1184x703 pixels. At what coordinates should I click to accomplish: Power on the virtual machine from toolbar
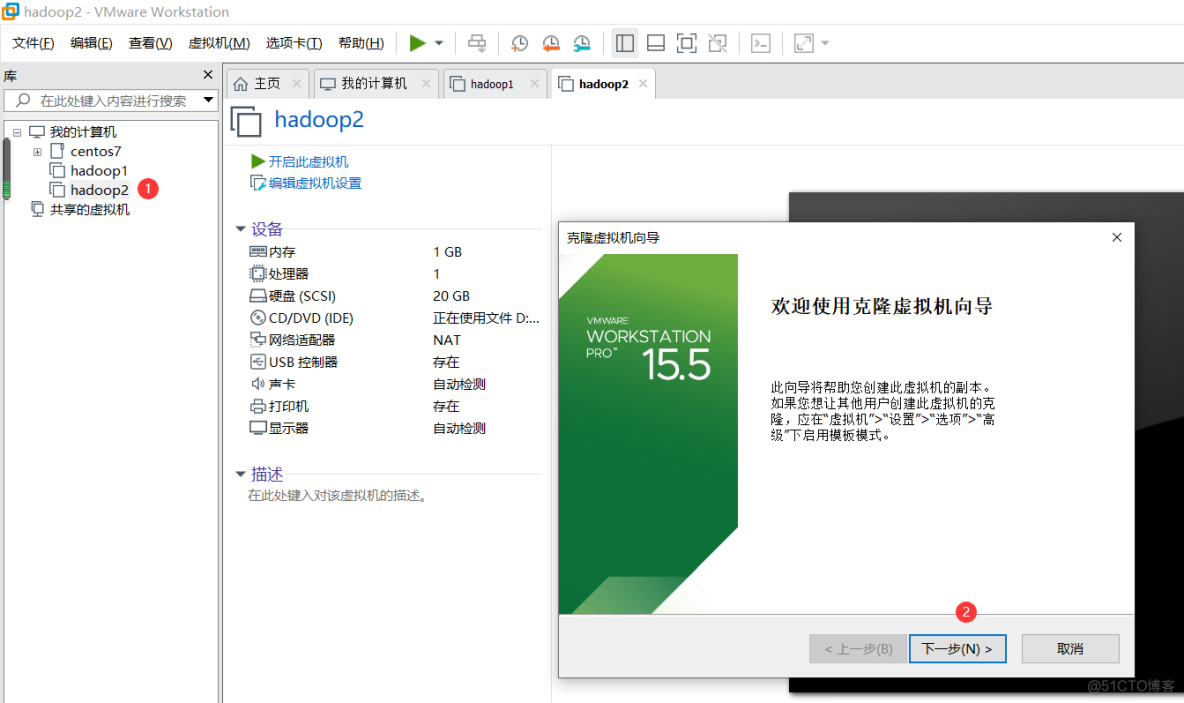(417, 43)
